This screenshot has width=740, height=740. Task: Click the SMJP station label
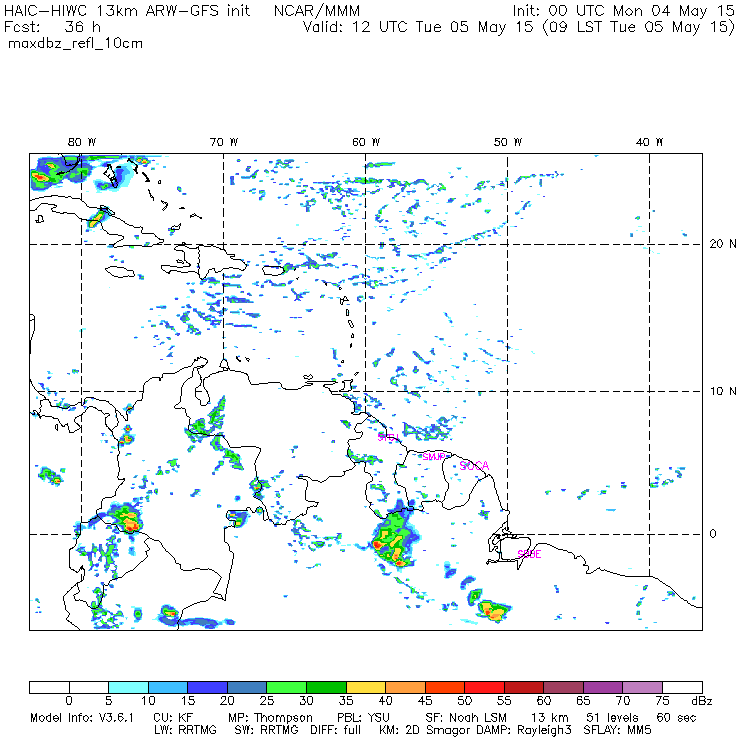point(434,457)
